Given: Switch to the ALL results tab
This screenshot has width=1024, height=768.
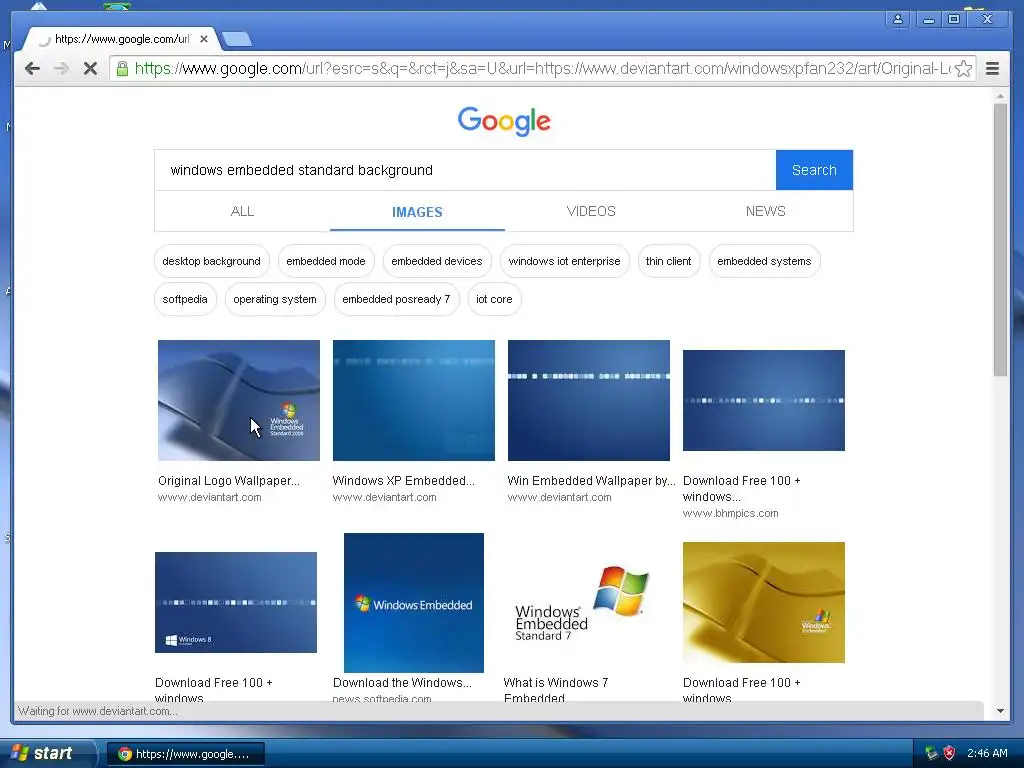Looking at the screenshot, I should click(242, 212).
